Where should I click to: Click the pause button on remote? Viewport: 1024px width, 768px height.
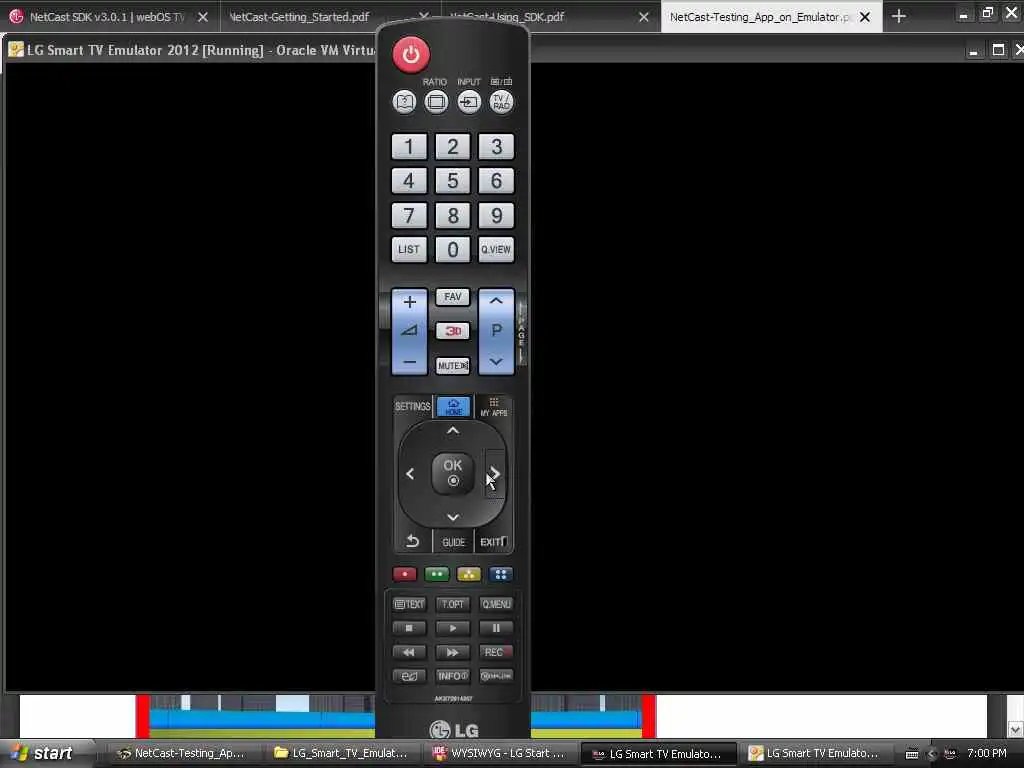(x=496, y=628)
